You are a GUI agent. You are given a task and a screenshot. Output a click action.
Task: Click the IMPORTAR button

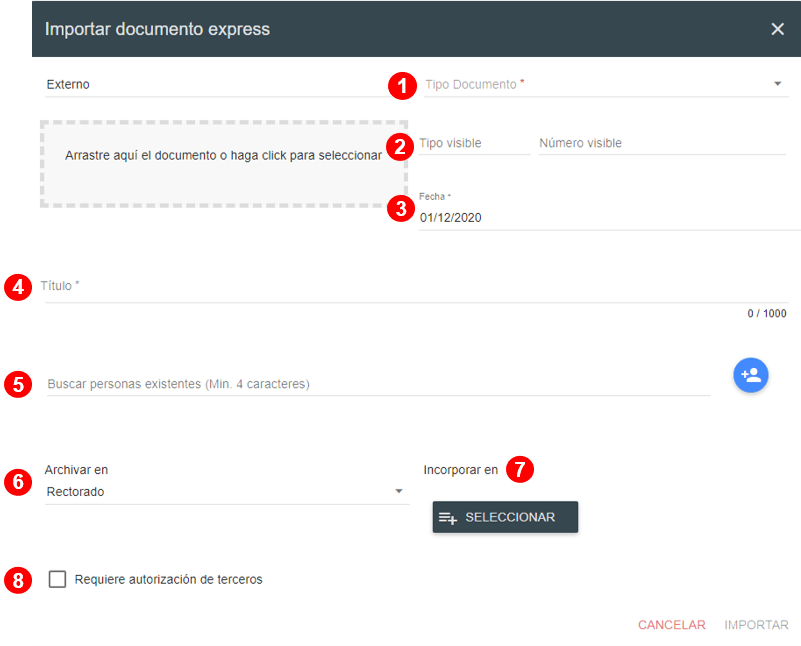(756, 625)
